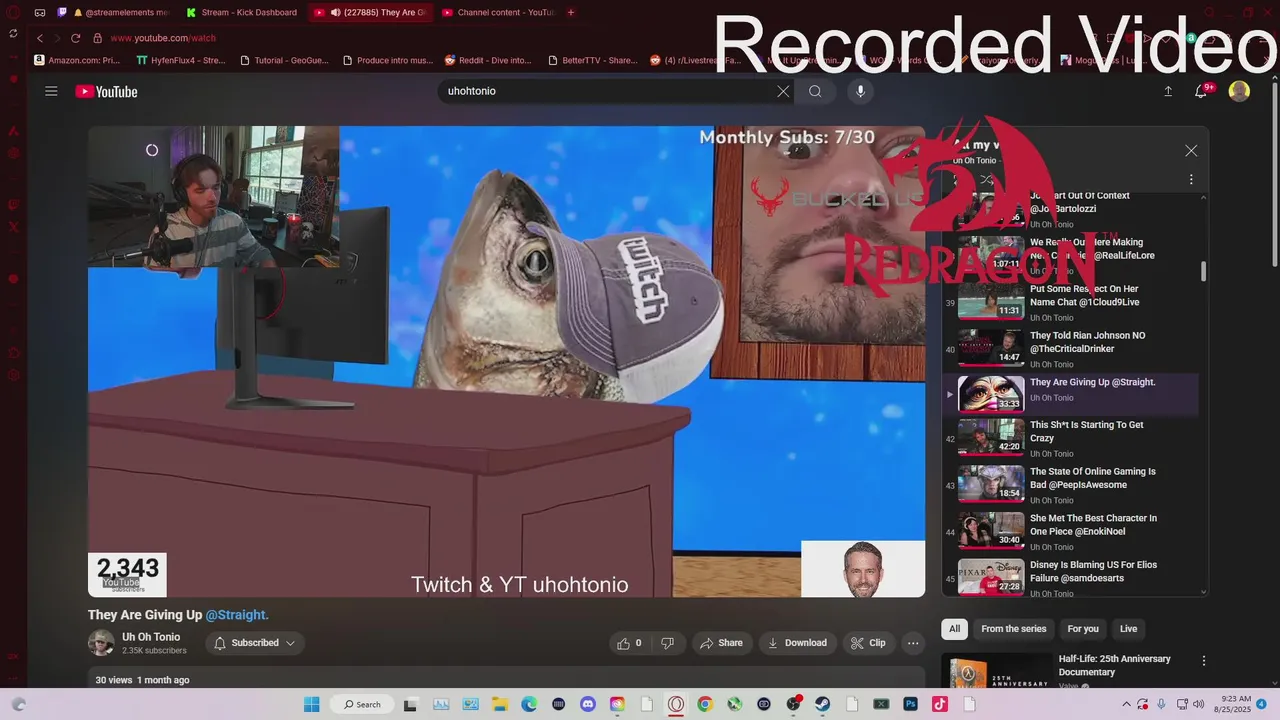The width and height of the screenshot is (1280, 720).
Task: Open more actions below the video
Action: click(912, 643)
